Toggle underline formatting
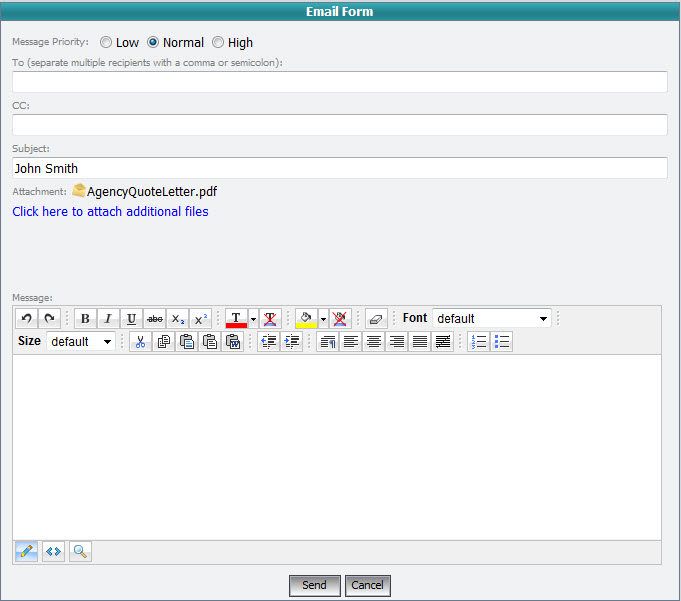Viewport: 681px width, 601px height. click(132, 319)
